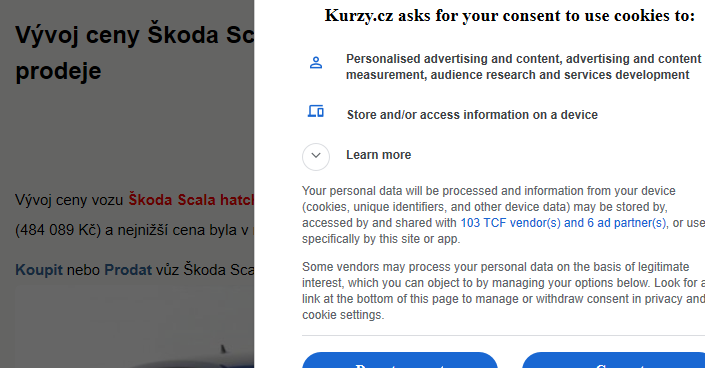The height and width of the screenshot is (368, 705).
Task: Open the red Škoda Scala hatchback link
Action: point(191,199)
